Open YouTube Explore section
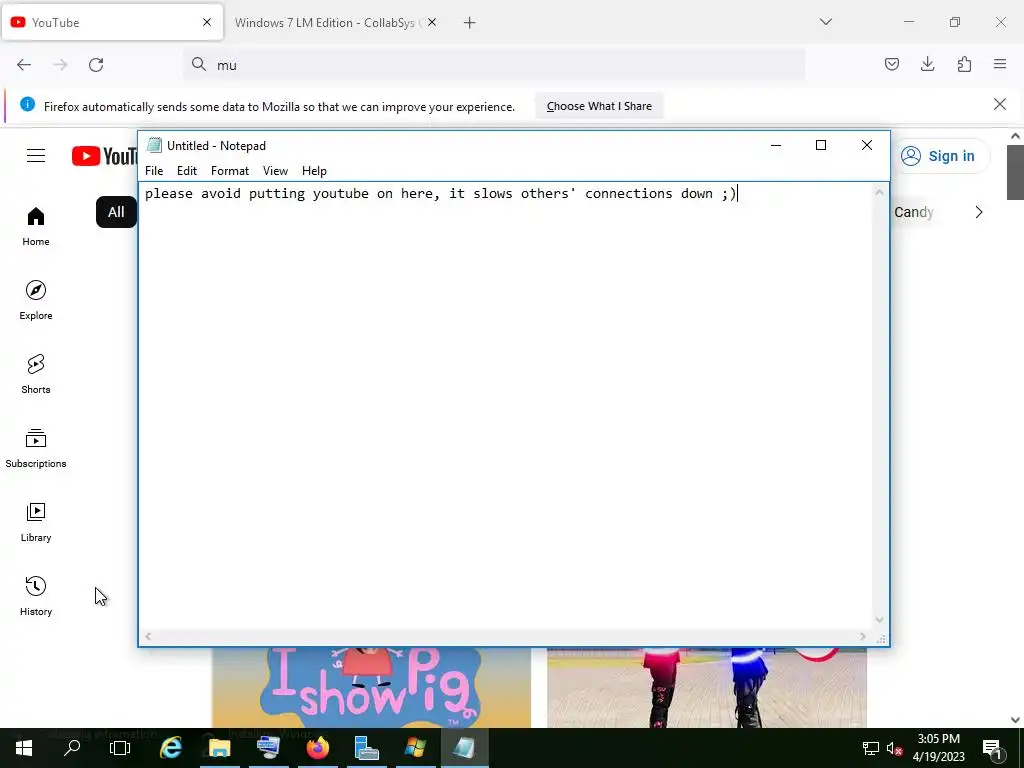Screen dimensions: 1024x768 point(36,300)
